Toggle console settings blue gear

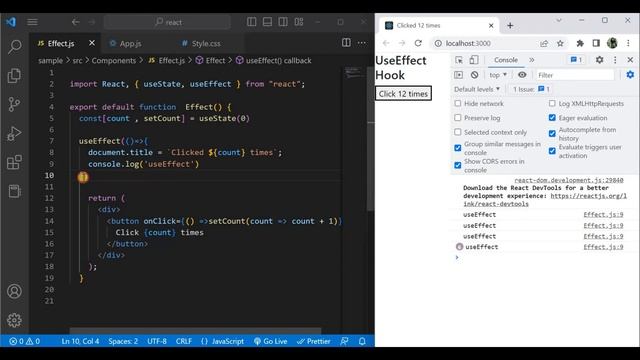click(630, 75)
